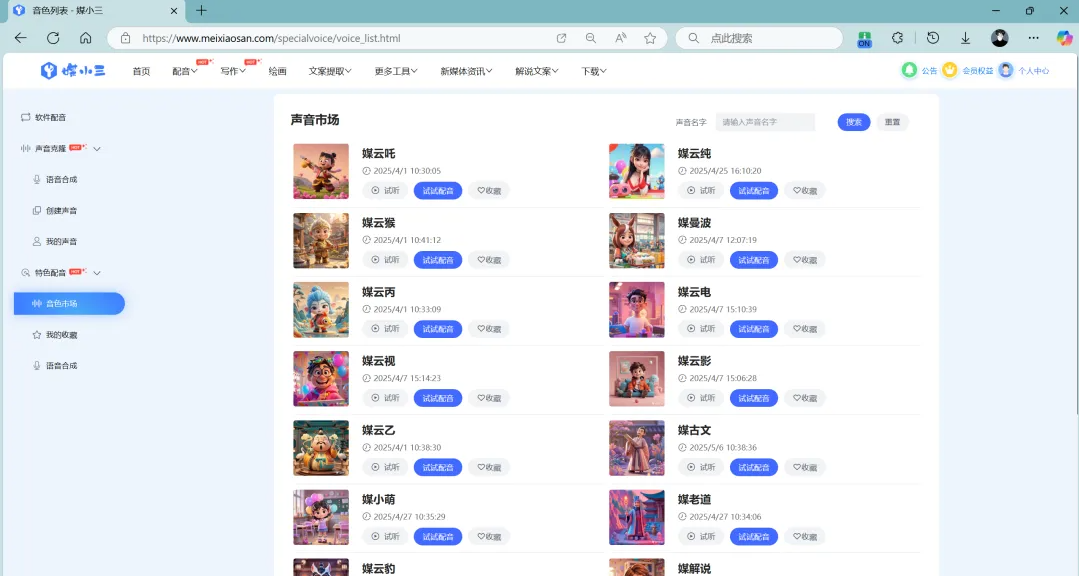The height and width of the screenshot is (576, 1079).
Task: Click the zoom magnifier icon in address bar
Action: [x=590, y=39]
